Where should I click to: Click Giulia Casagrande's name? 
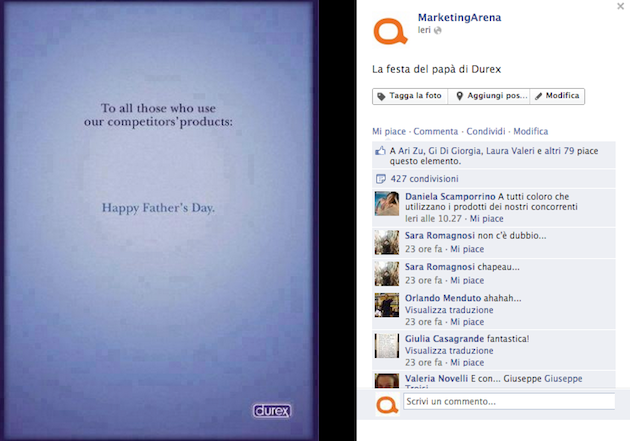click(444, 339)
